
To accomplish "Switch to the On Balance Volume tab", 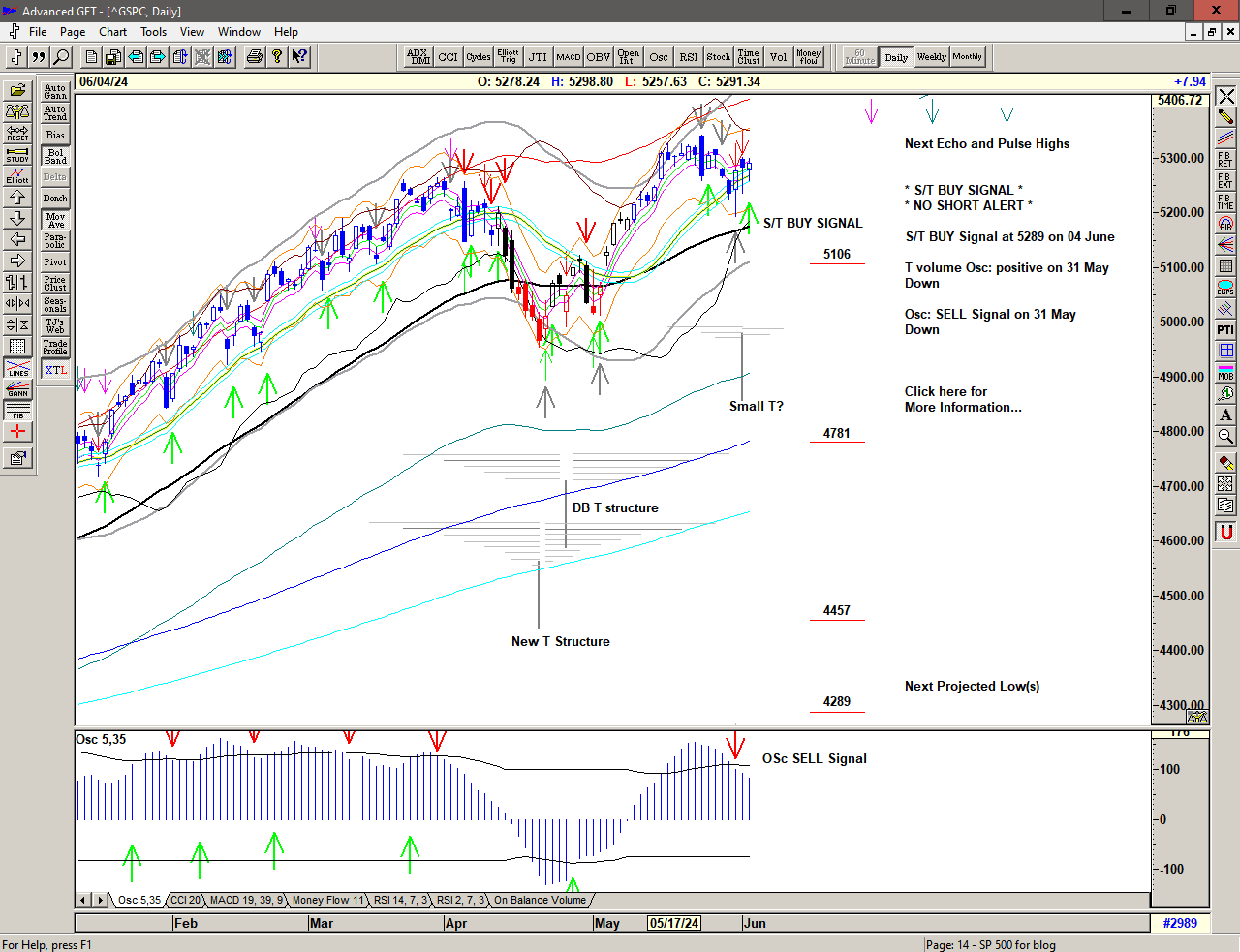I will click(x=540, y=900).
